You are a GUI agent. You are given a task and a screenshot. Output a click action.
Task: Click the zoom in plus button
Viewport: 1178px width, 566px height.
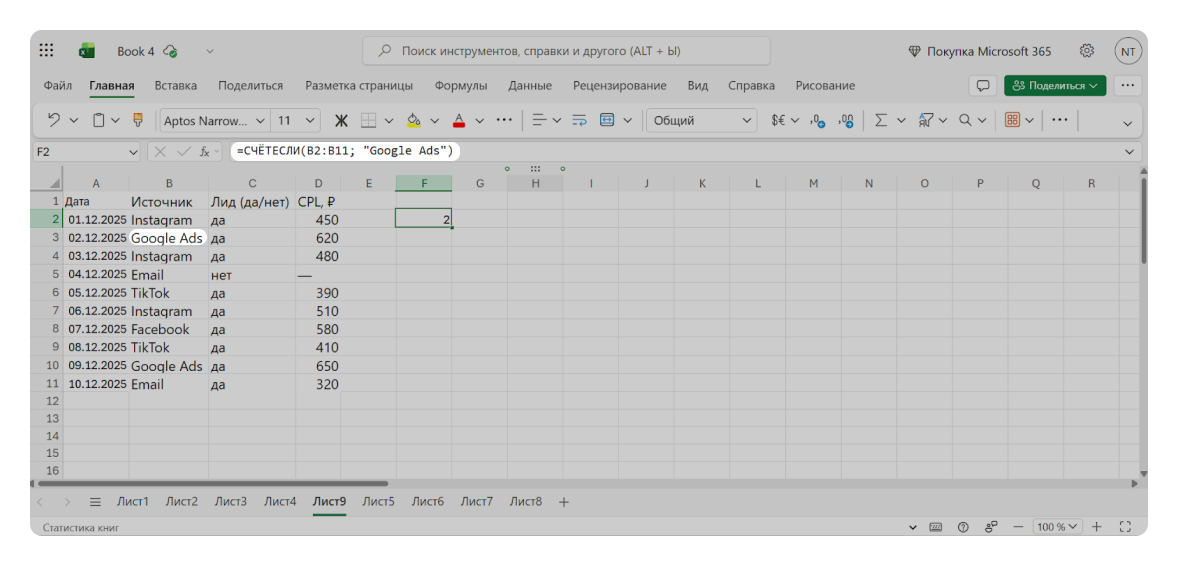click(x=1096, y=527)
